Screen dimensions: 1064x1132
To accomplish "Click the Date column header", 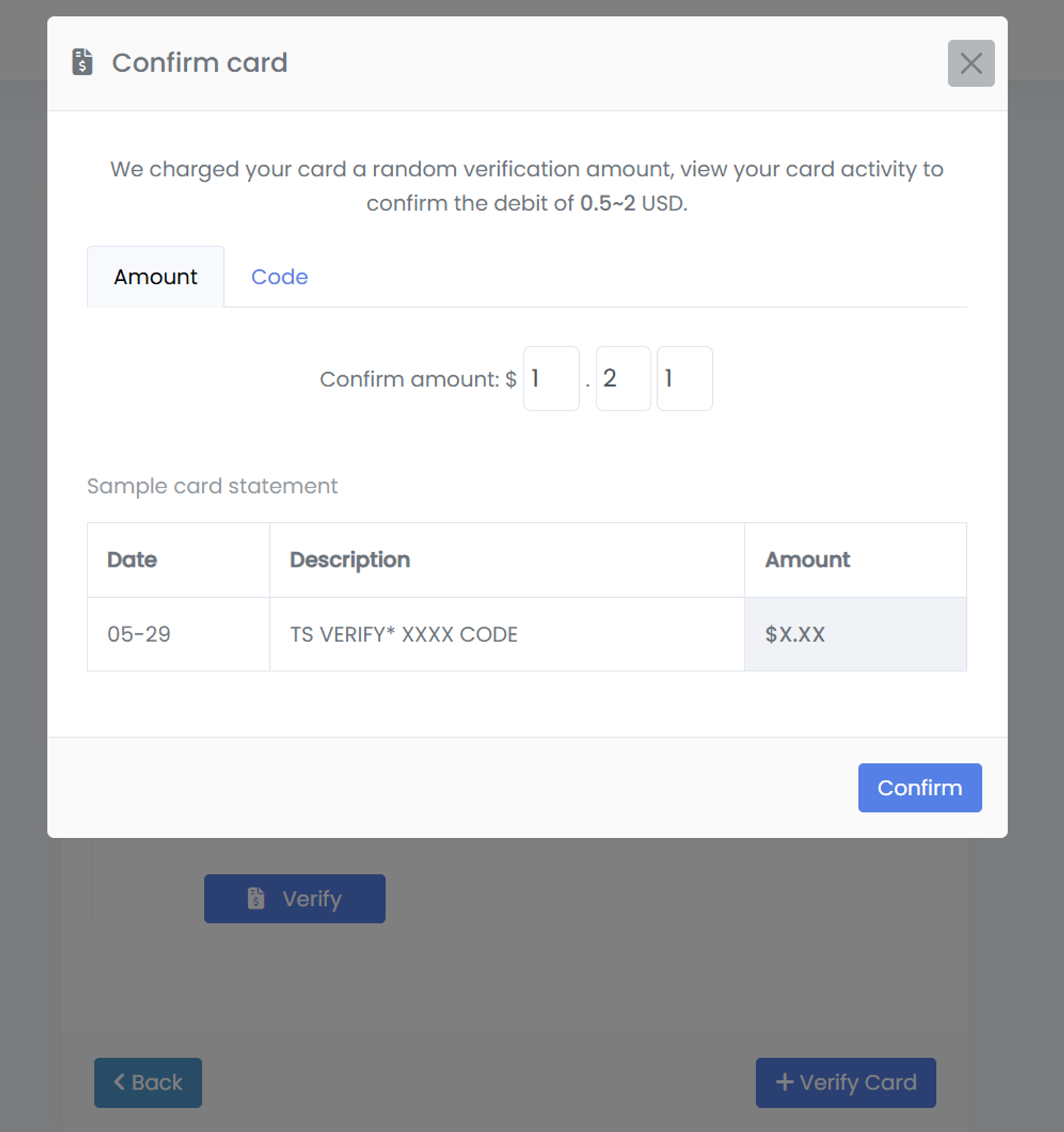I will point(132,560).
